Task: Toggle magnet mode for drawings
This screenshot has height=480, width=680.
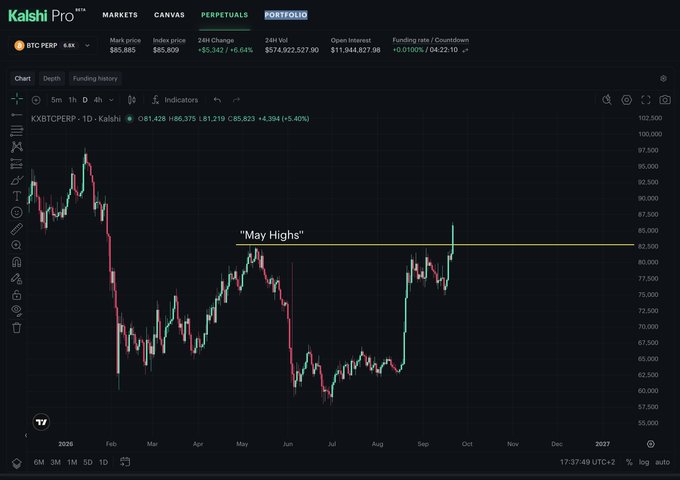Action: click(x=16, y=262)
